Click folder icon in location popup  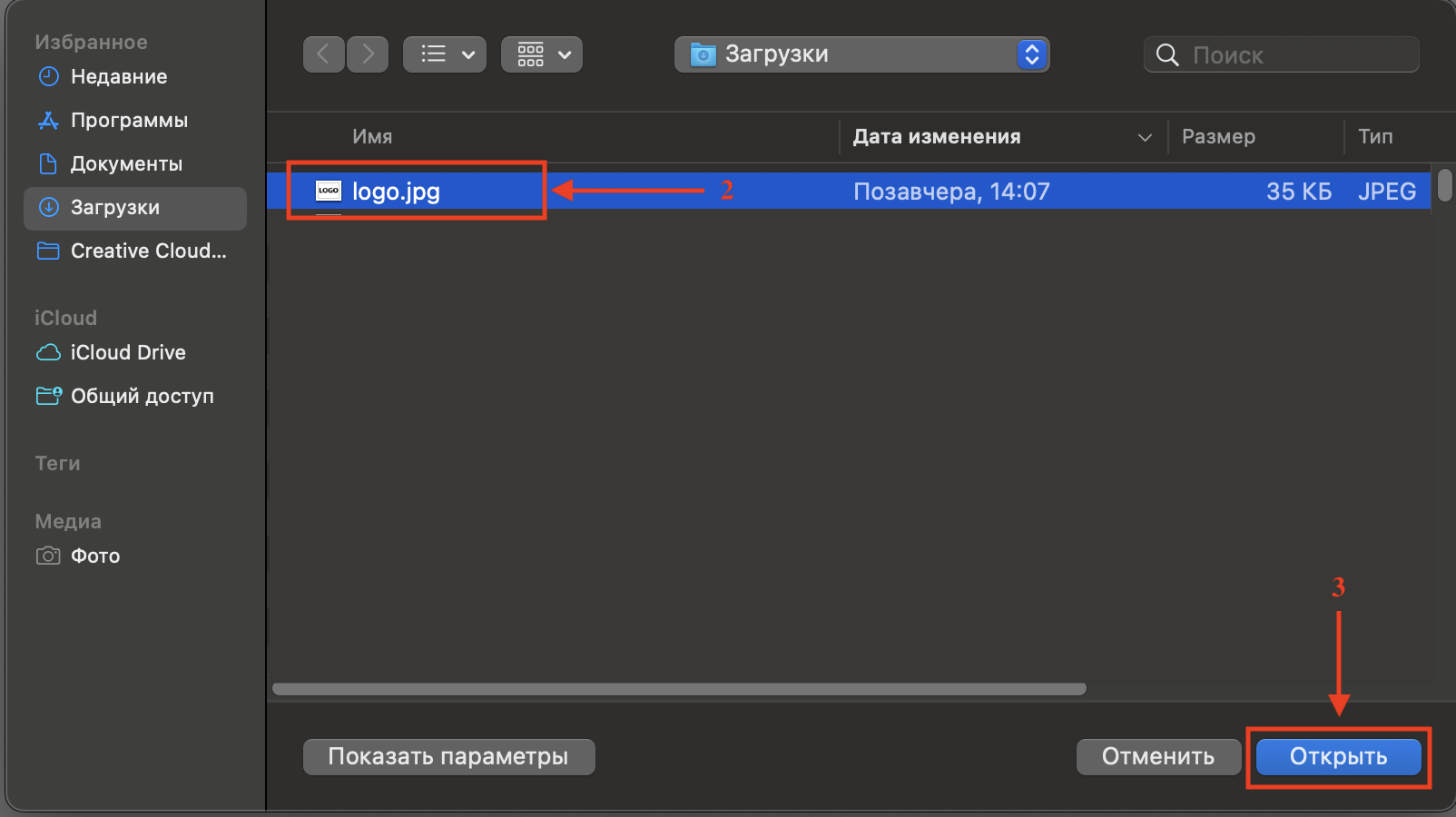pyautogui.click(x=703, y=54)
